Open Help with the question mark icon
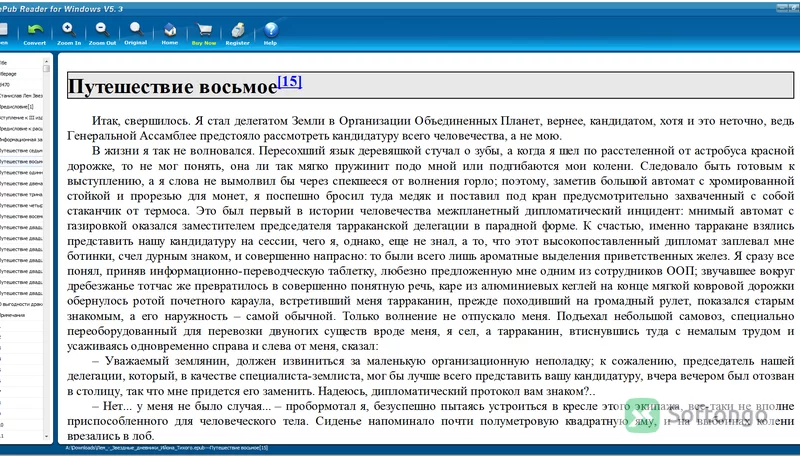The height and width of the screenshot is (456, 800). tap(270, 34)
